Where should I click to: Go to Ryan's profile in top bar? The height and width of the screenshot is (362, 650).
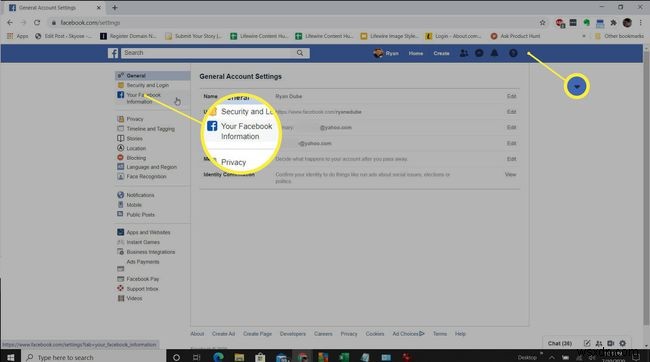click(x=386, y=53)
